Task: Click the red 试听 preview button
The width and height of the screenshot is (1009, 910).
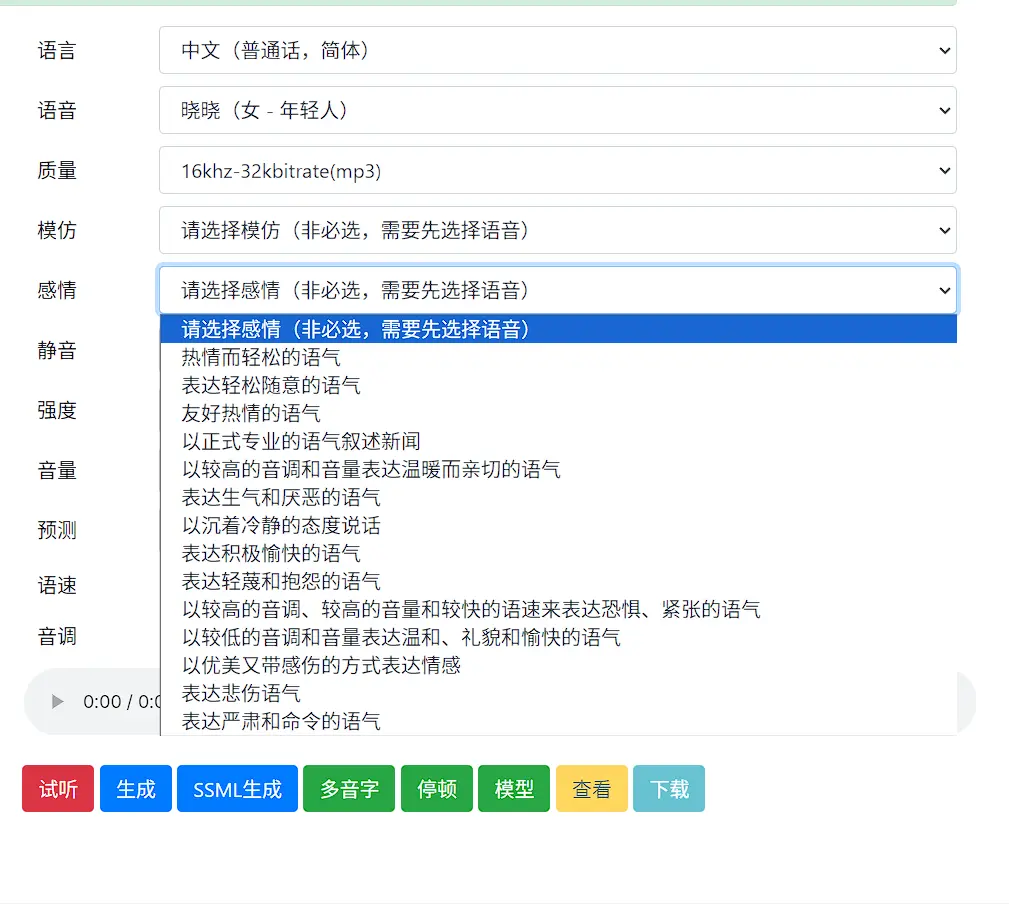Action: point(58,789)
